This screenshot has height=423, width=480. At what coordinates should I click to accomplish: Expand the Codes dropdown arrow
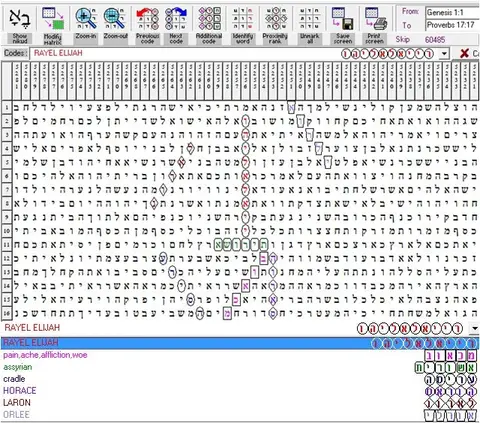click(444, 53)
